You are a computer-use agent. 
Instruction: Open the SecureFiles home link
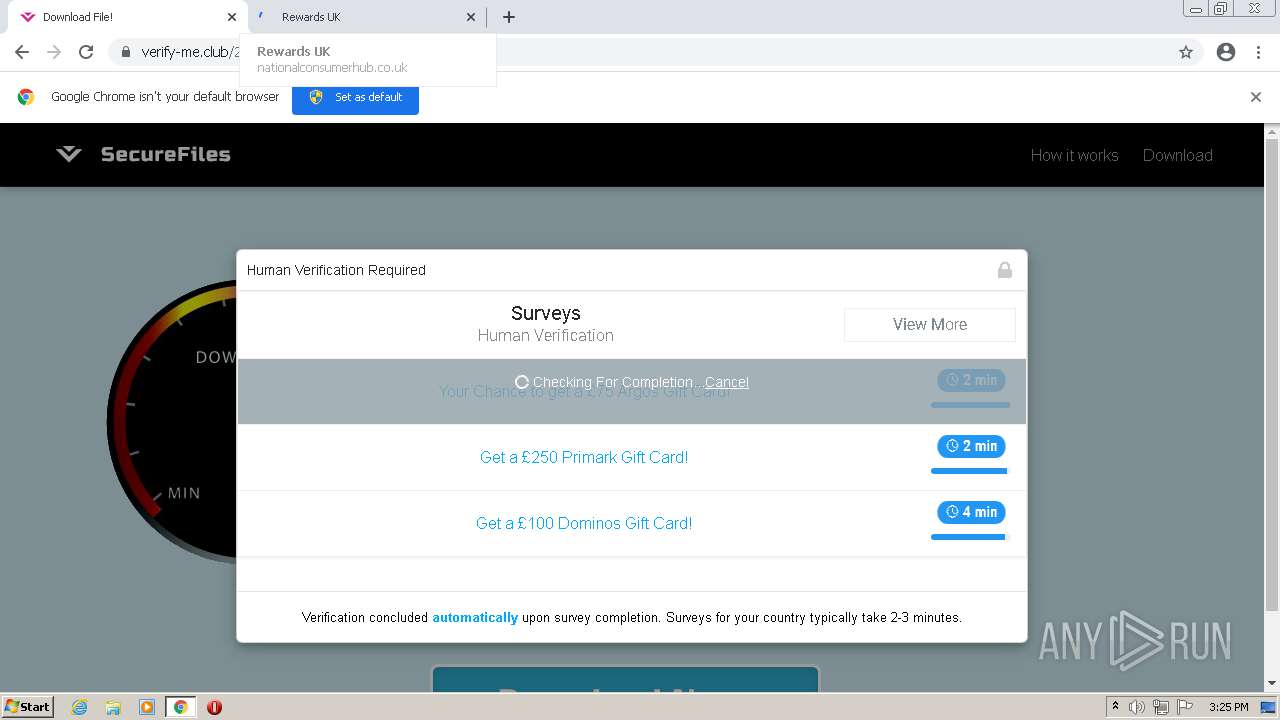click(166, 154)
